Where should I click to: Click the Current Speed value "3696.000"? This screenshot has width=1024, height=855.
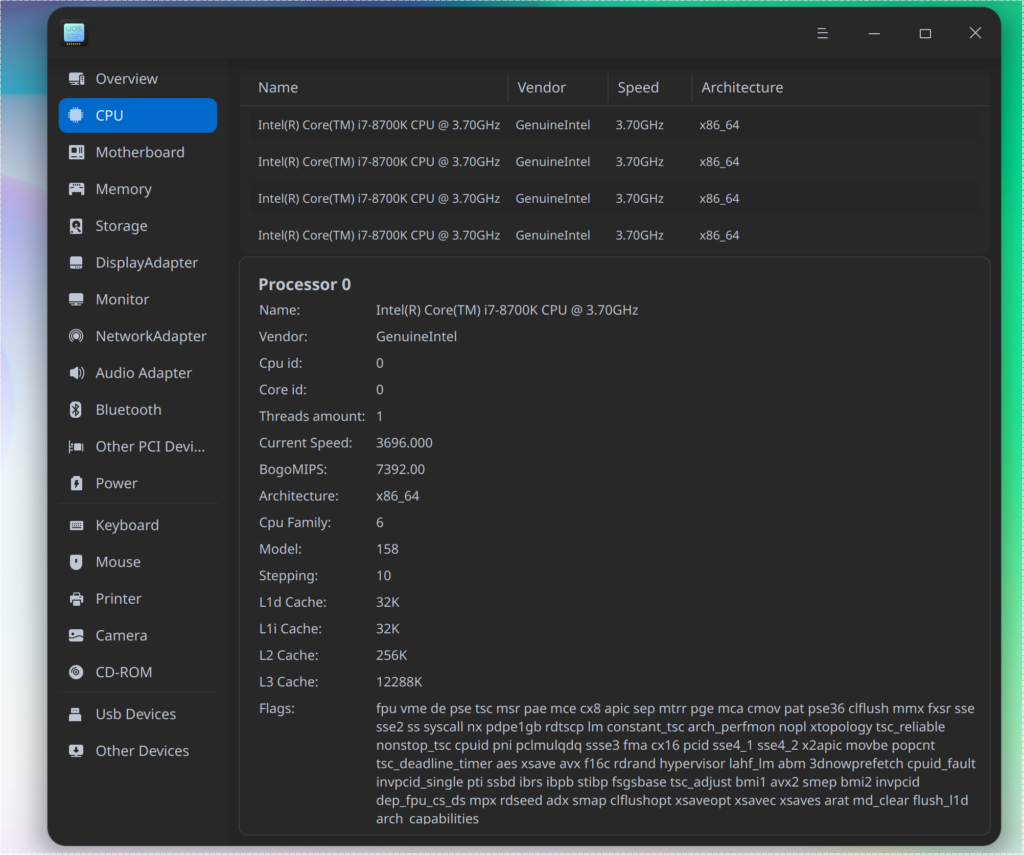click(404, 443)
